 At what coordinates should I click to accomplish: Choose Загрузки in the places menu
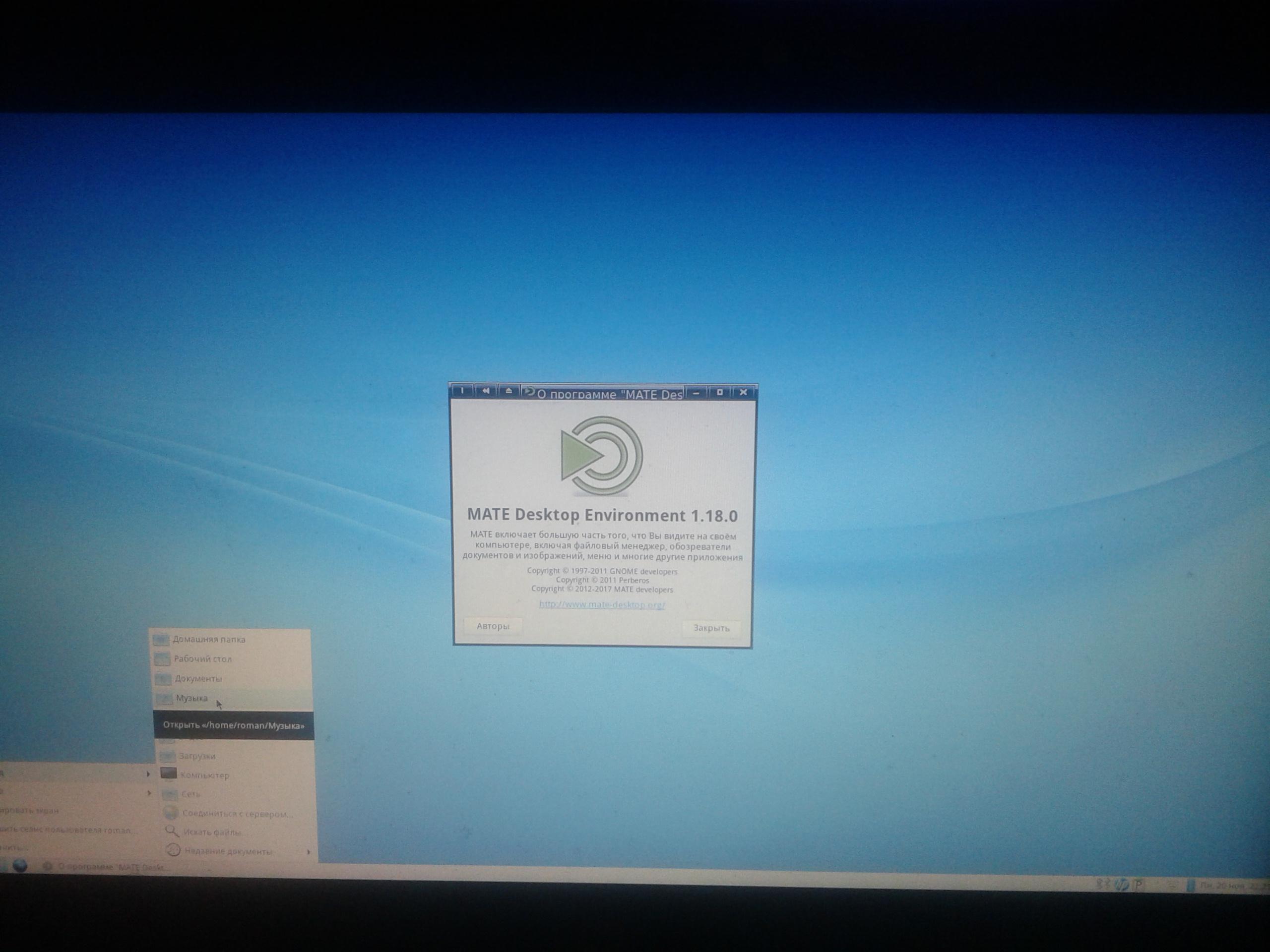pos(197,756)
